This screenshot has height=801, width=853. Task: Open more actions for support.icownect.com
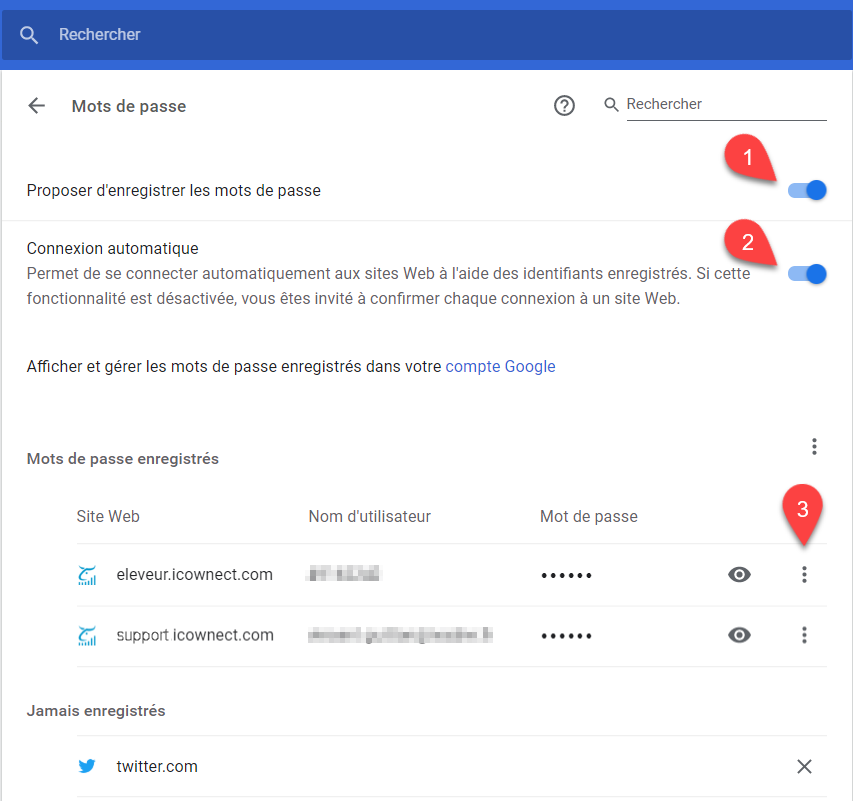point(804,635)
